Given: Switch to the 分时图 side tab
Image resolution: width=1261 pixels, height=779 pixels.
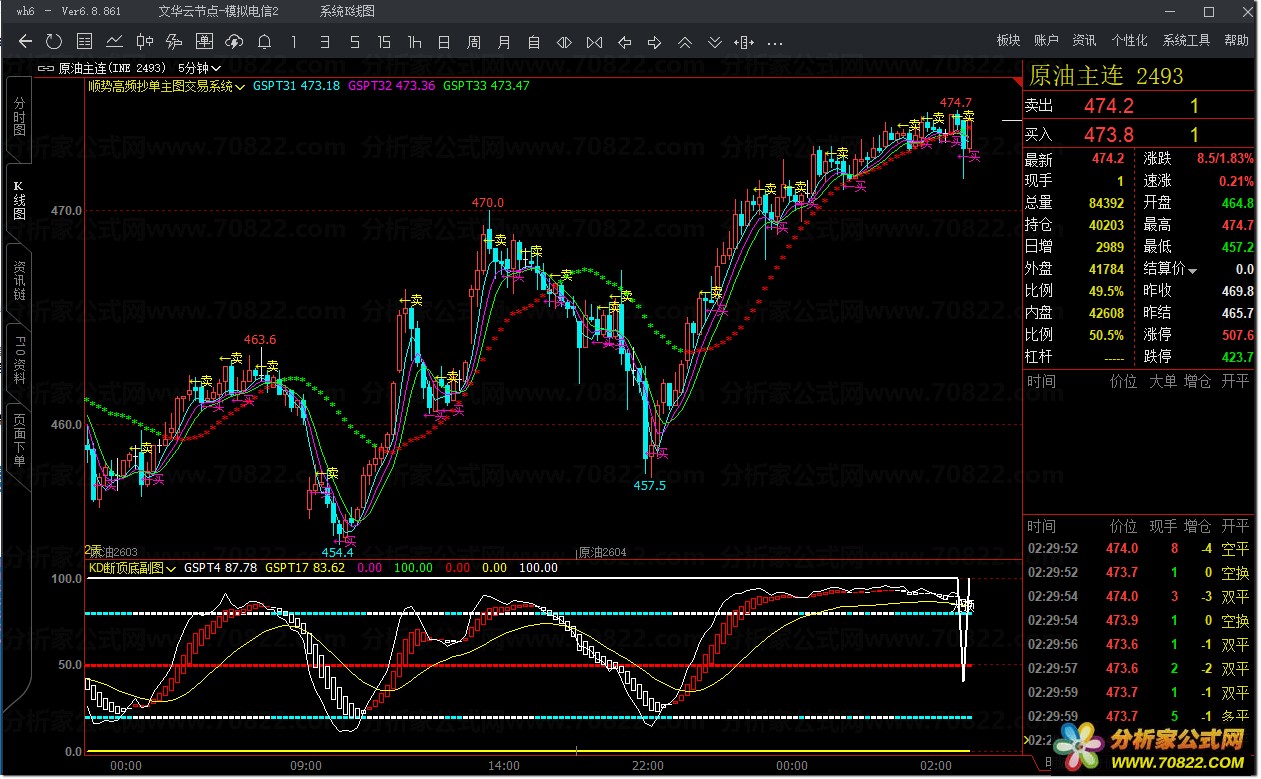Looking at the screenshot, I should tap(19, 117).
